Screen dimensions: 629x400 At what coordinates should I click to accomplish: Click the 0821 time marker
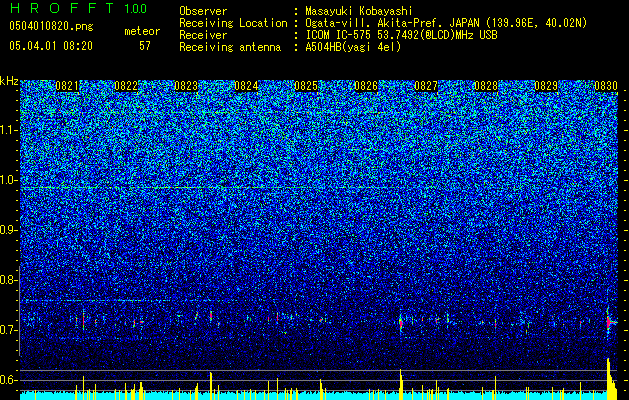[67, 86]
